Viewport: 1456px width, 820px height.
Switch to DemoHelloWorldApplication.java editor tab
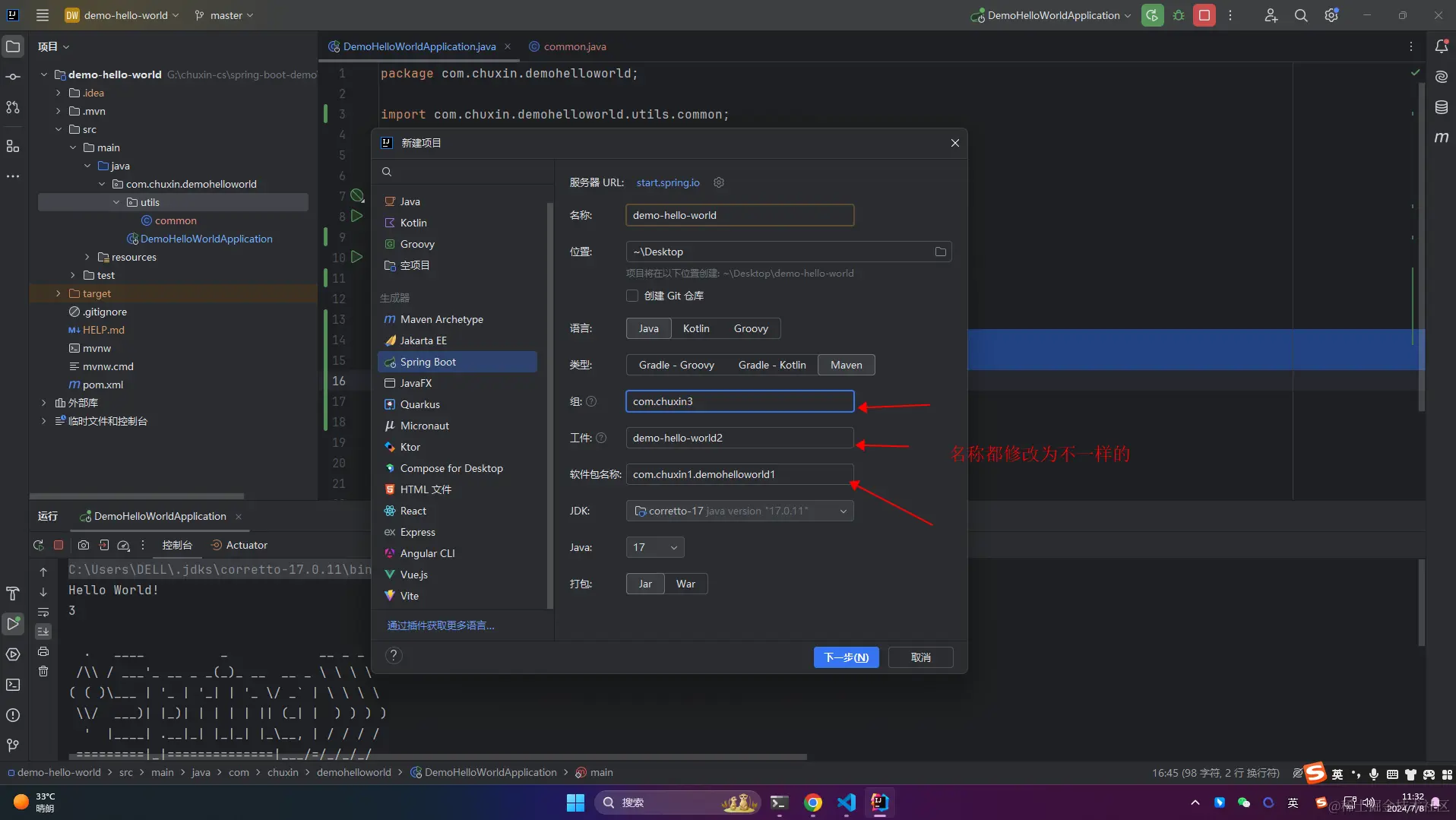[x=419, y=46]
